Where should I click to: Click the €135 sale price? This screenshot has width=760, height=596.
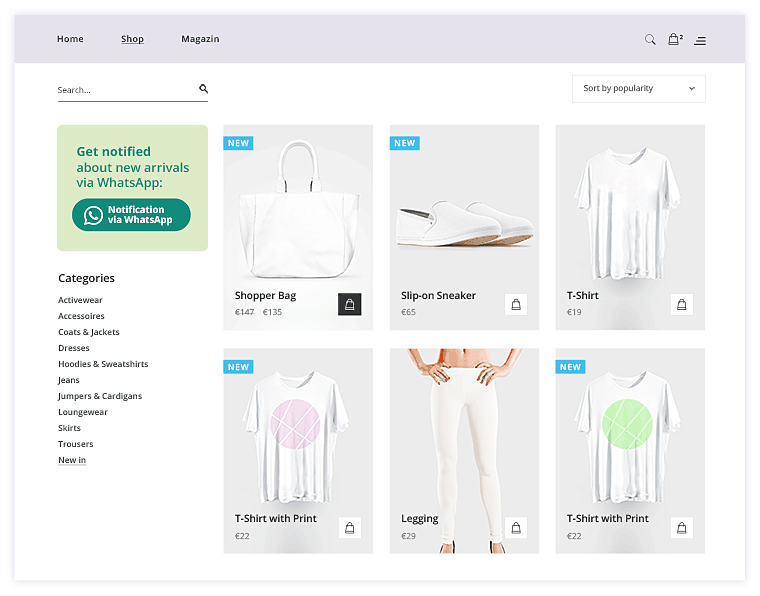[272, 313]
